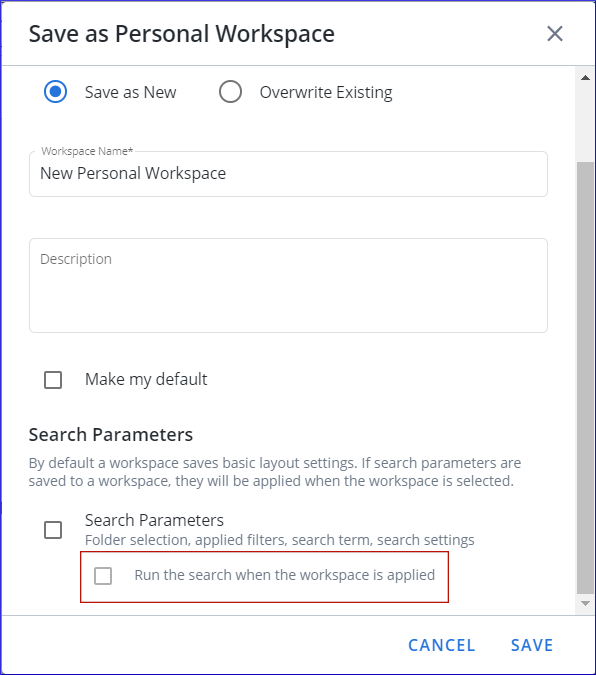Close the Save as Personal Workspace dialog

[555, 34]
